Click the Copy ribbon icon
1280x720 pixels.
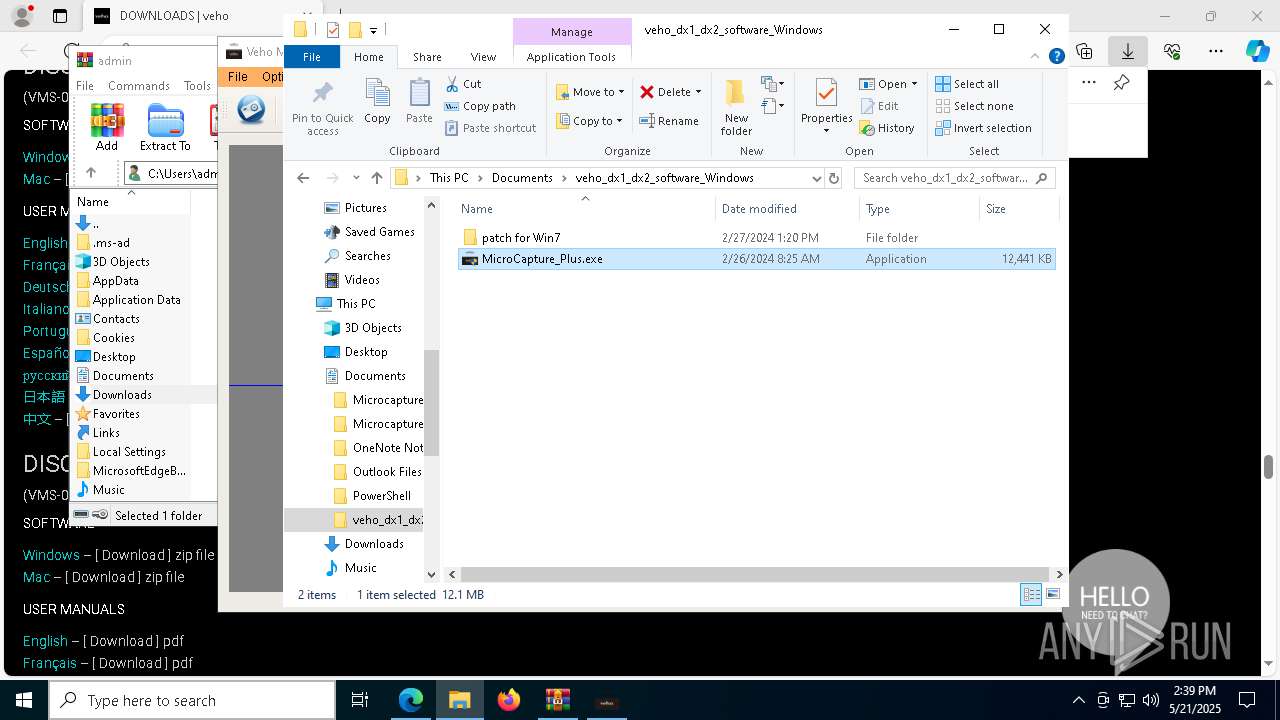point(377,101)
